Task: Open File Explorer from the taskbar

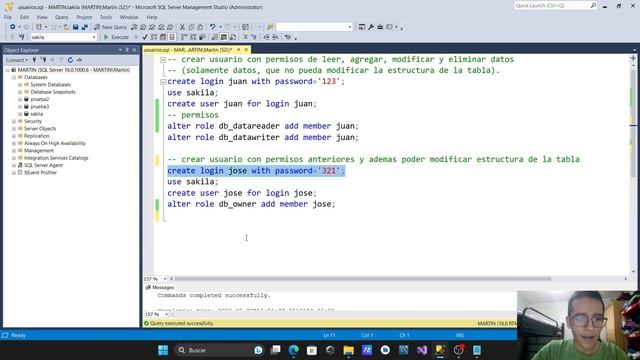Action: 349,350
